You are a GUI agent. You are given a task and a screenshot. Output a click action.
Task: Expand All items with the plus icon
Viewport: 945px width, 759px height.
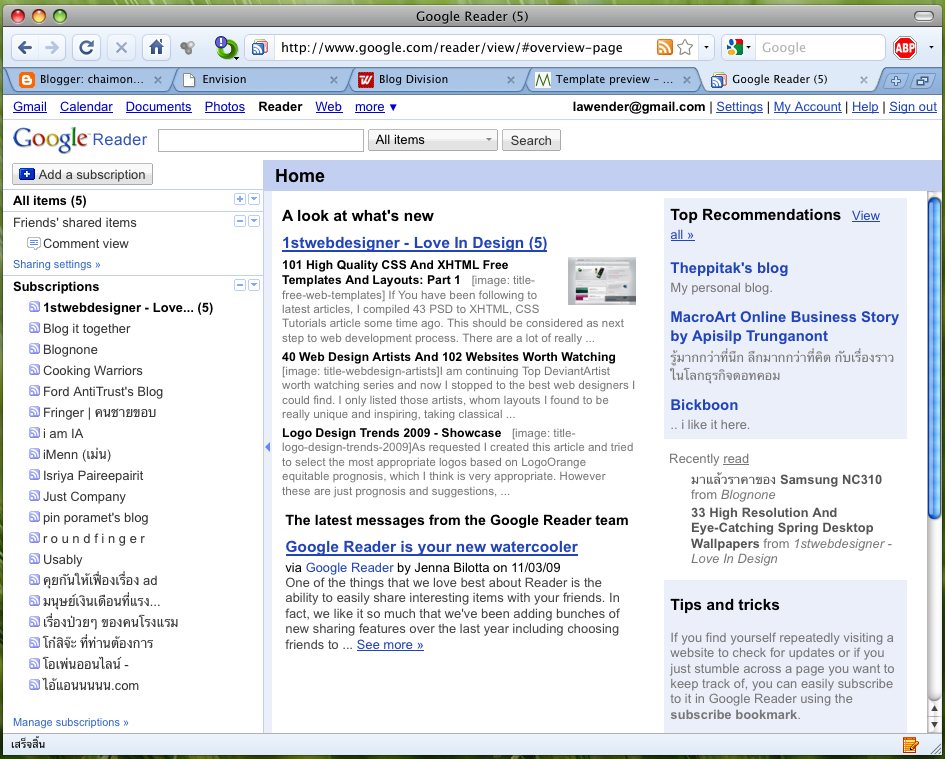pos(240,199)
